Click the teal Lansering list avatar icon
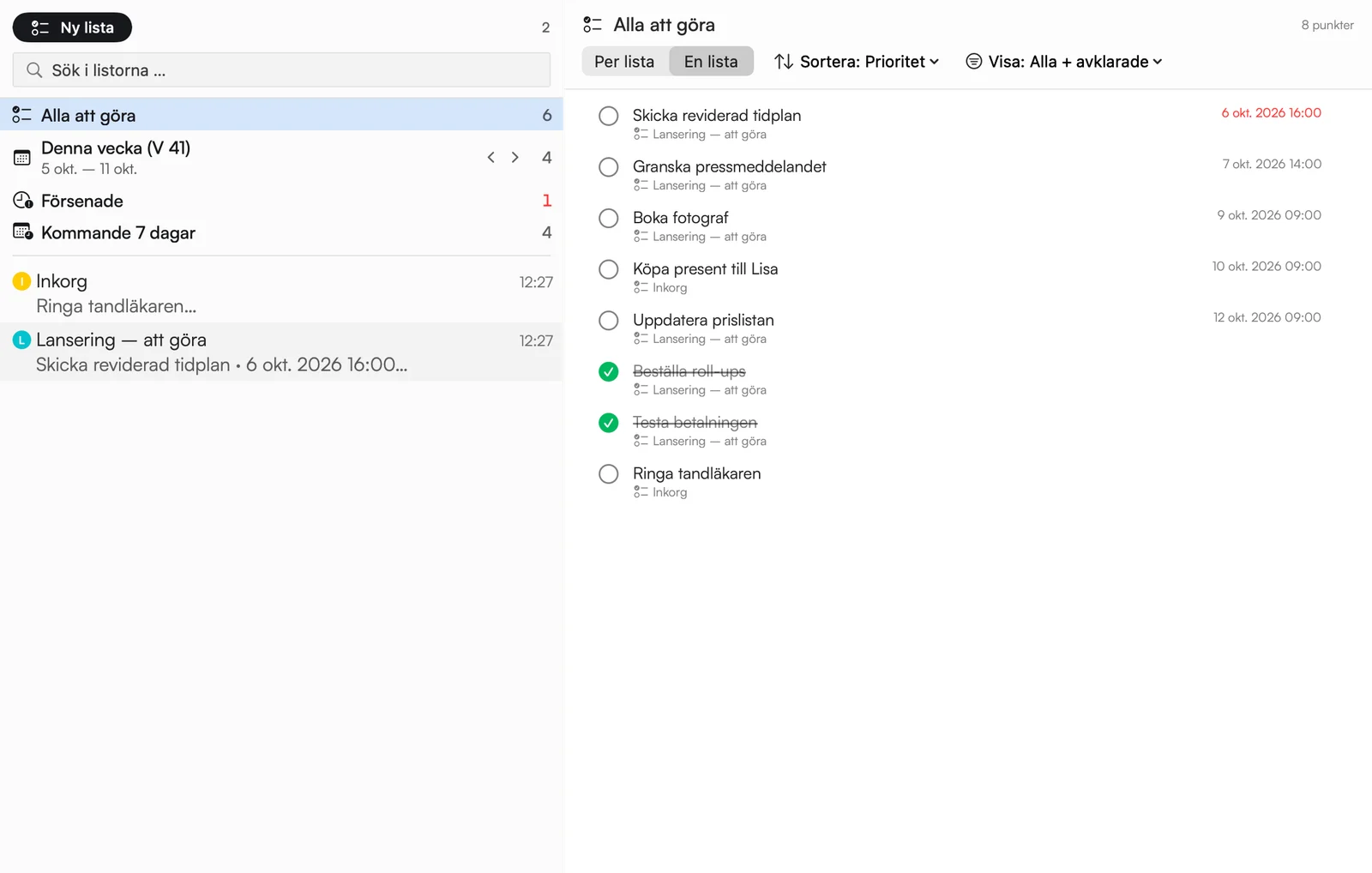The height and width of the screenshot is (873, 1372). 22,340
